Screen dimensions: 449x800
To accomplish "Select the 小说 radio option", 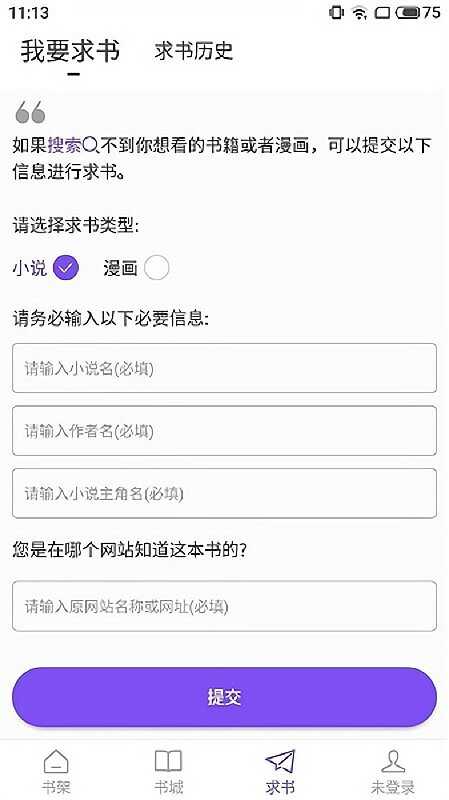I will click(66, 268).
